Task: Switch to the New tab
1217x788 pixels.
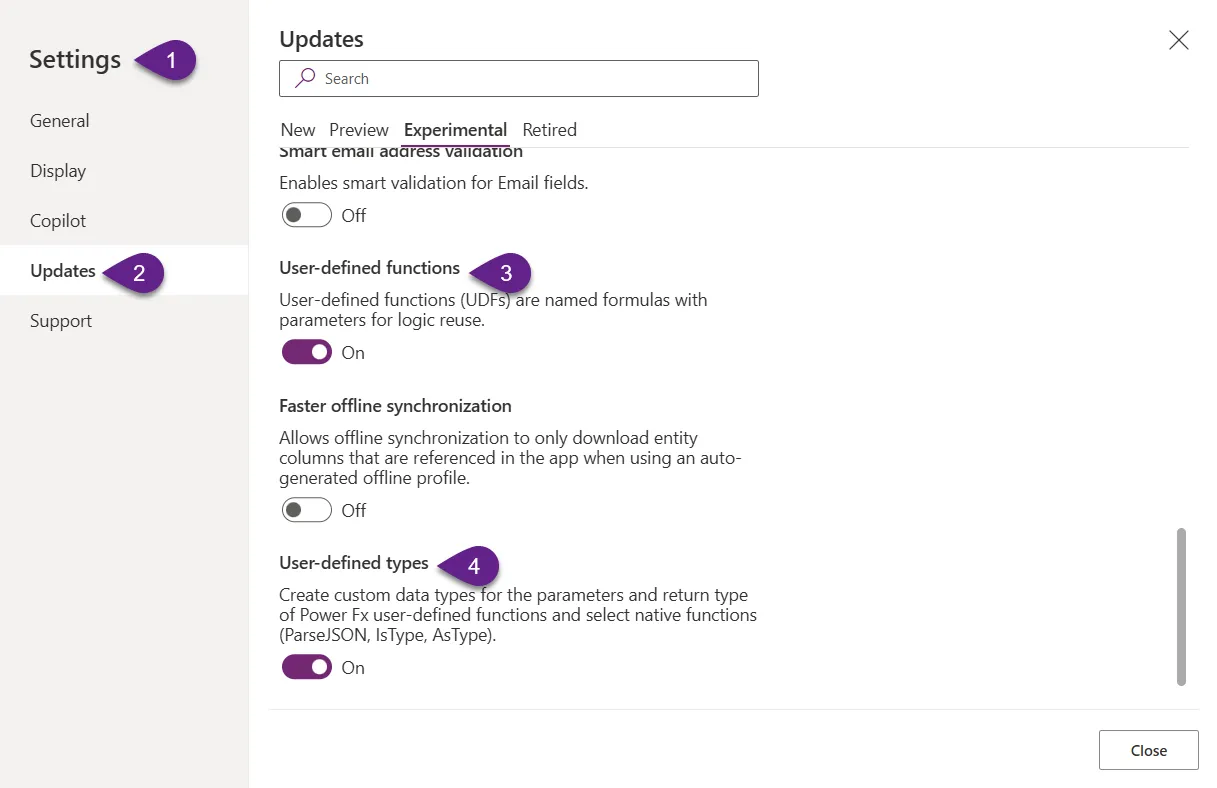Action: [298, 130]
